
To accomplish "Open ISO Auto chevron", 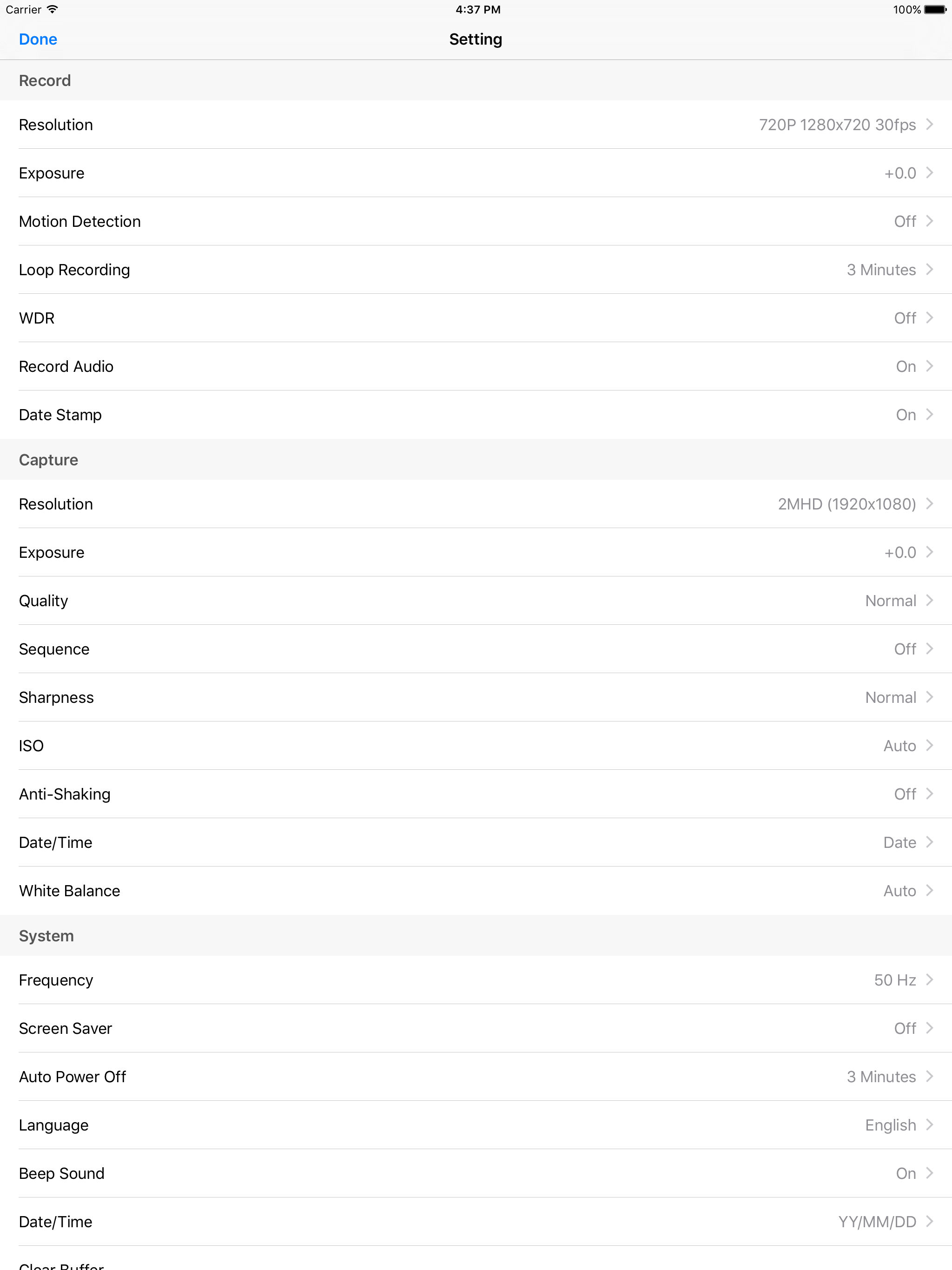I will [x=930, y=745].
